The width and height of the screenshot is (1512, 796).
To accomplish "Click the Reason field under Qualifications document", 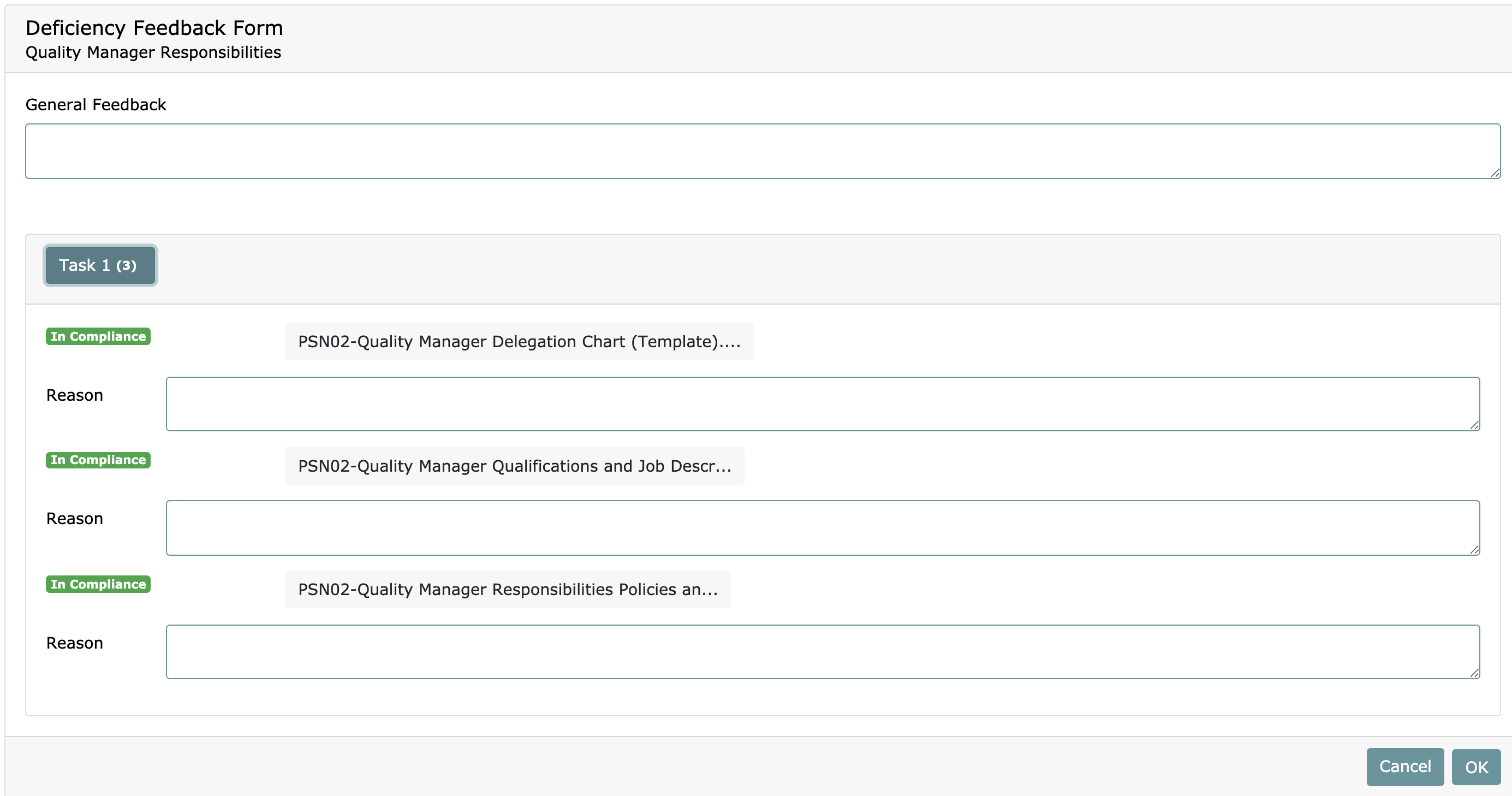I will tap(823, 528).
